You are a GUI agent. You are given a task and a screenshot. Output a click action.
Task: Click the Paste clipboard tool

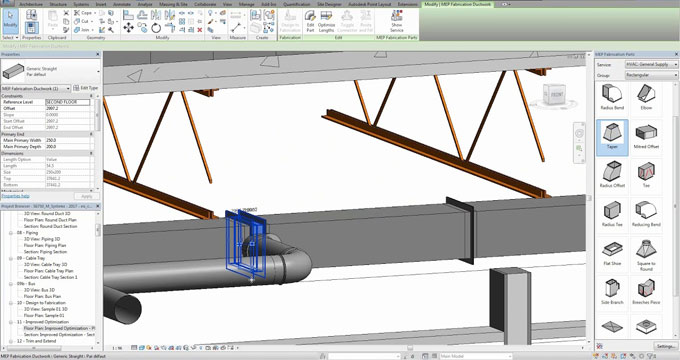(x=52, y=20)
